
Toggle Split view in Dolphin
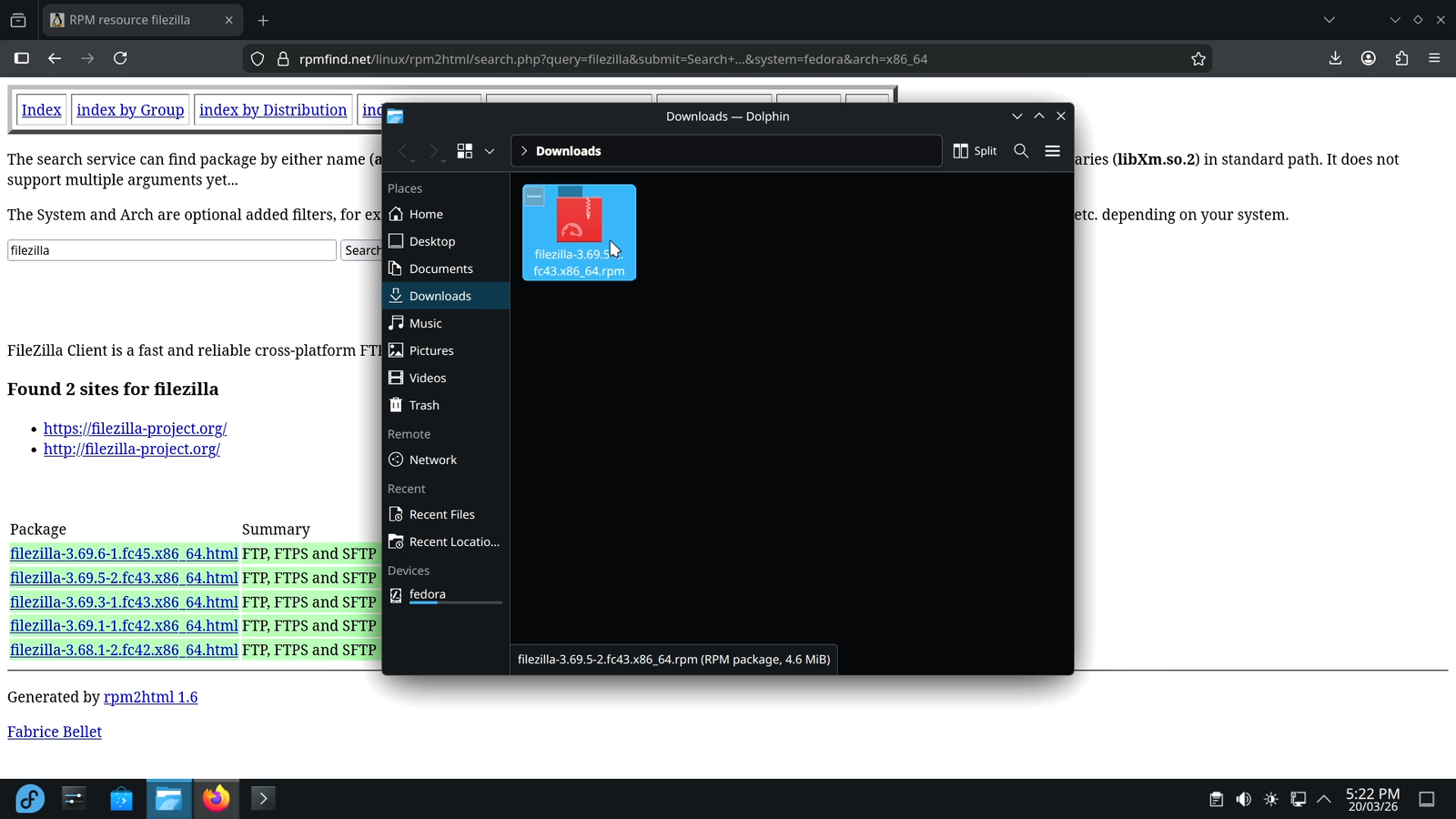[975, 151]
